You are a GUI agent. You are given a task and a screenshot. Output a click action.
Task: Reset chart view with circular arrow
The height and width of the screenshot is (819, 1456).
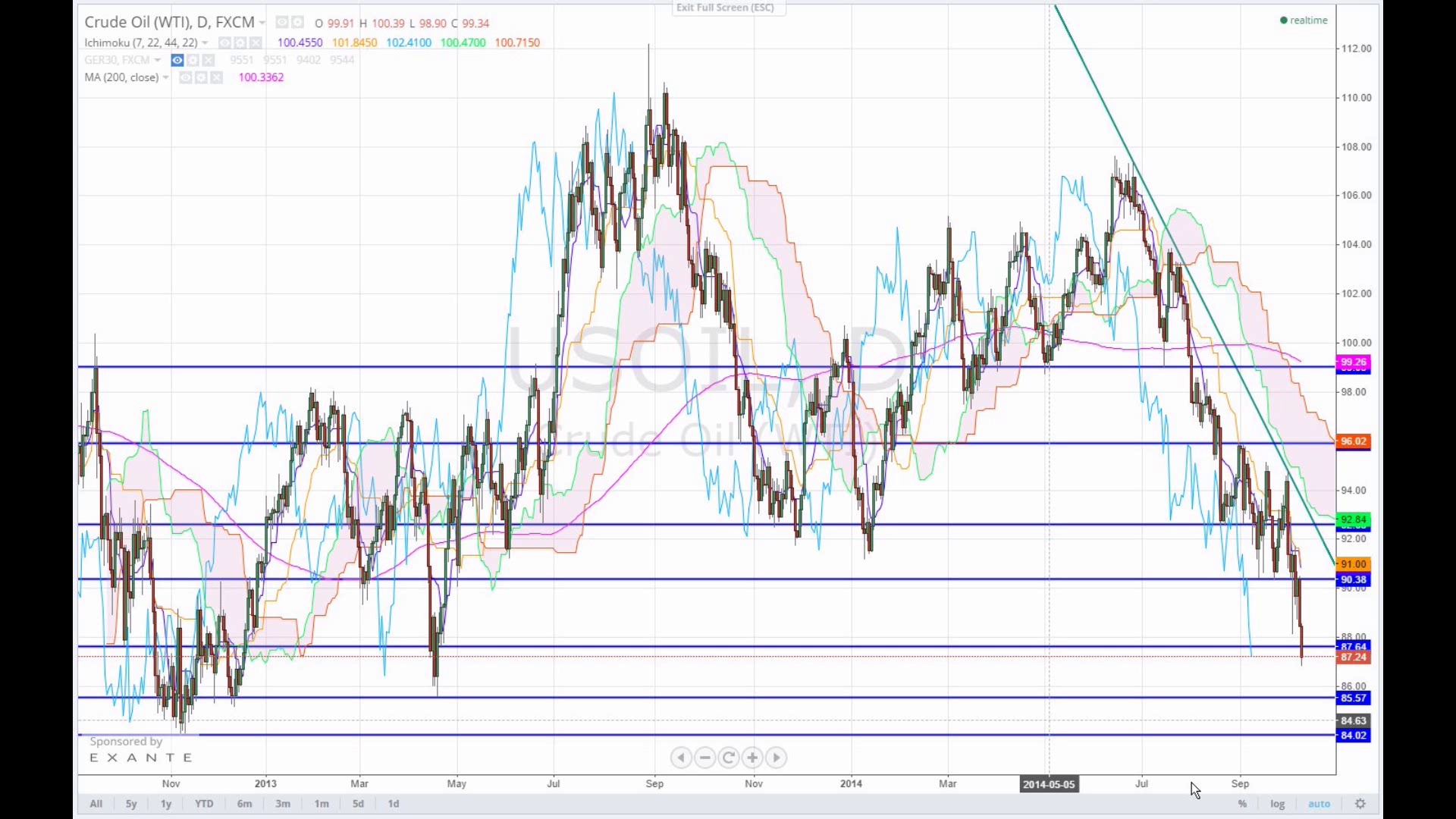pyautogui.click(x=729, y=758)
